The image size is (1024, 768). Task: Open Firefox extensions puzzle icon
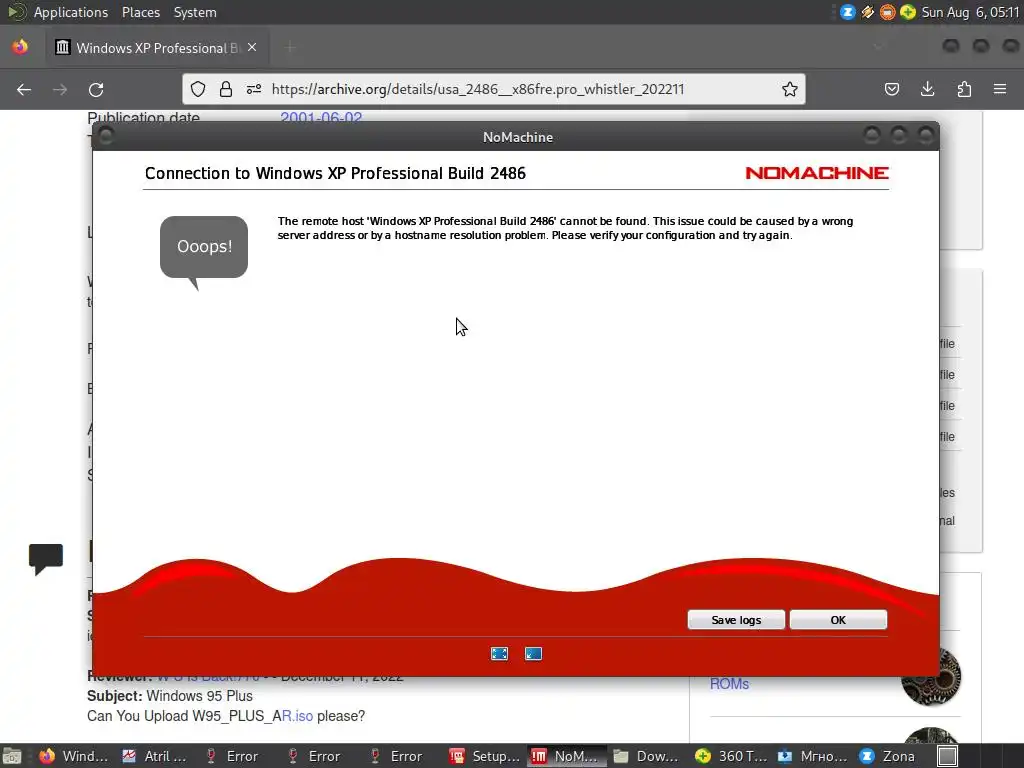coord(964,89)
